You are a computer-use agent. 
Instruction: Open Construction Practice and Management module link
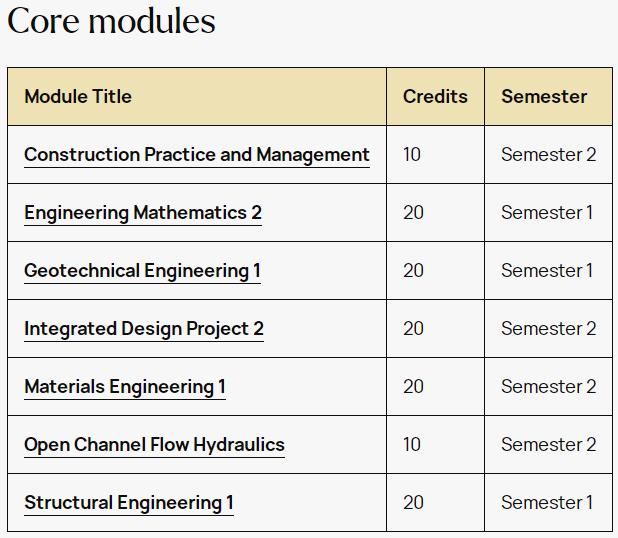click(197, 155)
